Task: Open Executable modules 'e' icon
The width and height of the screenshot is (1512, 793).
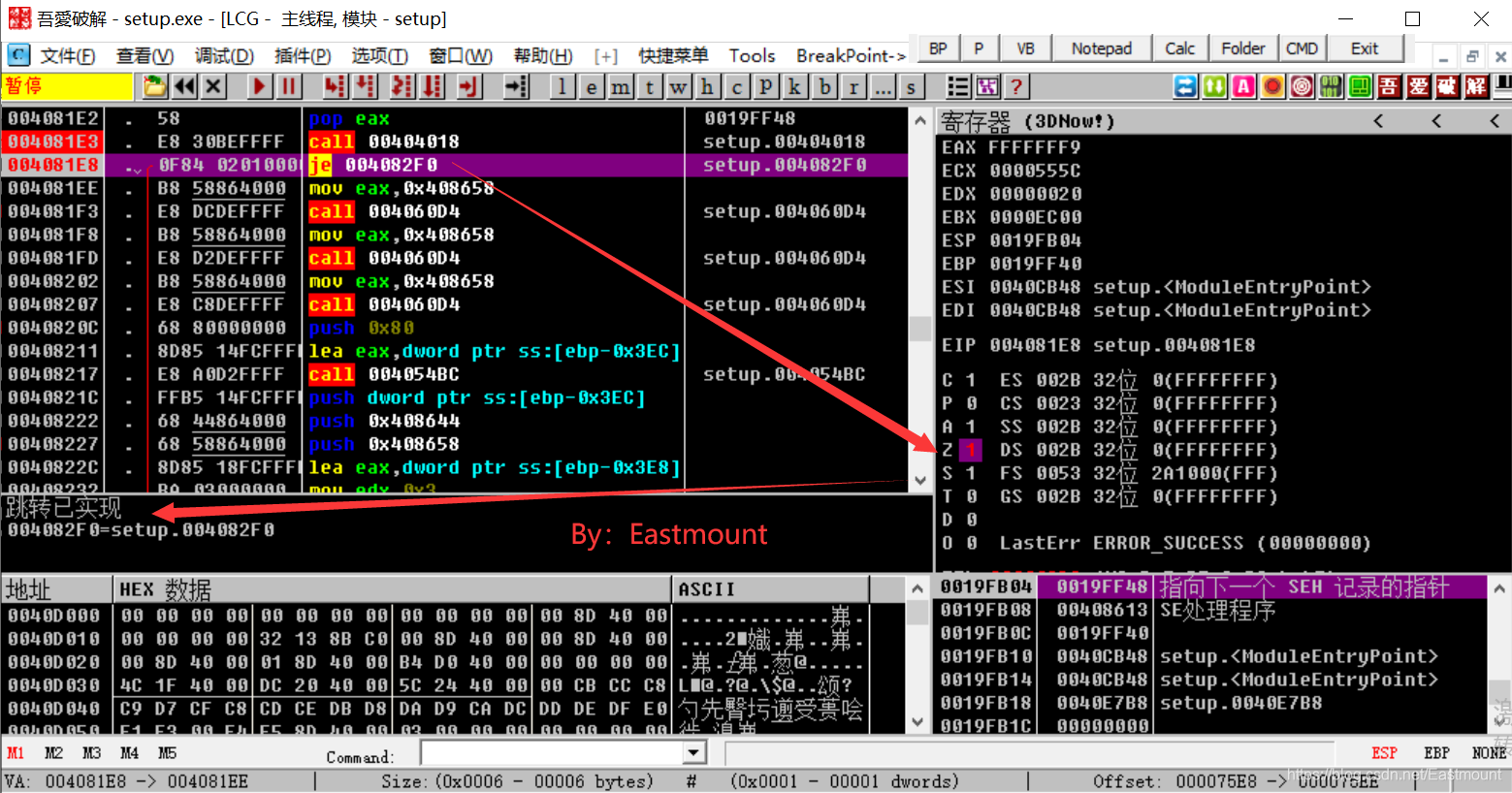Action: tap(592, 86)
